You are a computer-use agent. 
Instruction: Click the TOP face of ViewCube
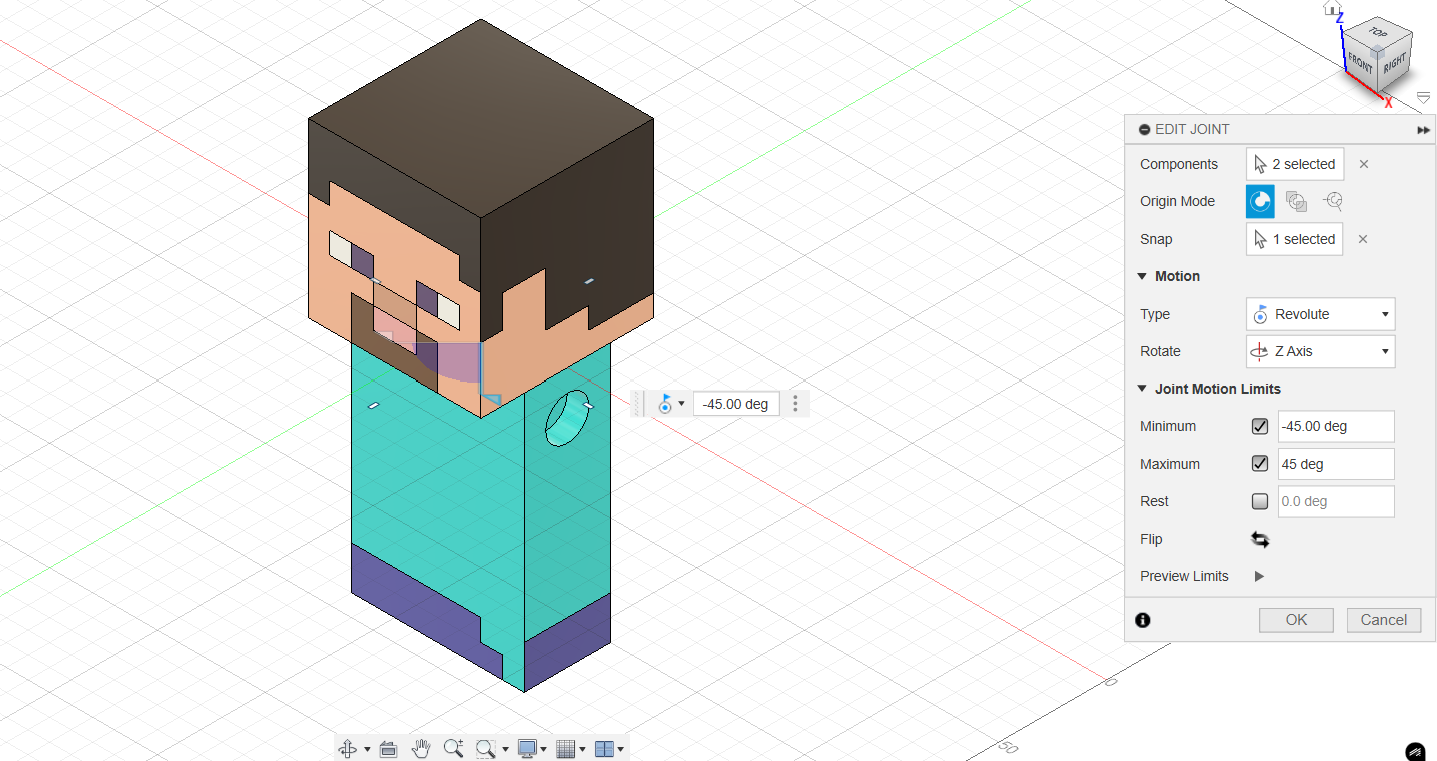point(1378,32)
